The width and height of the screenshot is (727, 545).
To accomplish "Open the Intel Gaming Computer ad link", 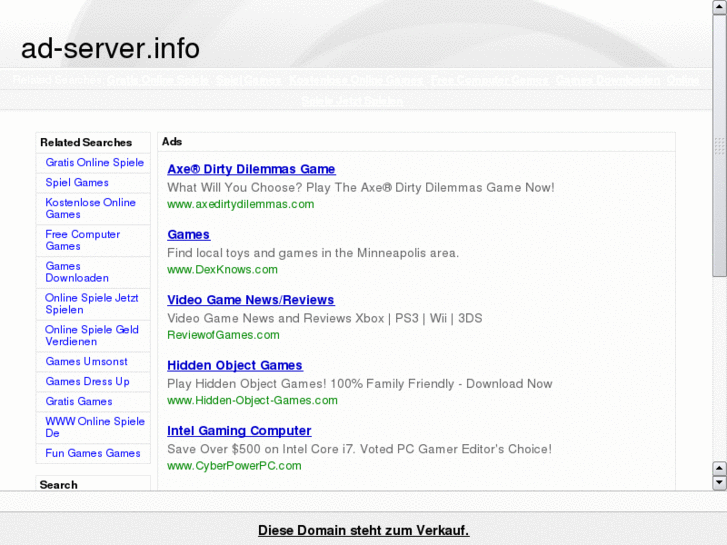I will coord(239,431).
